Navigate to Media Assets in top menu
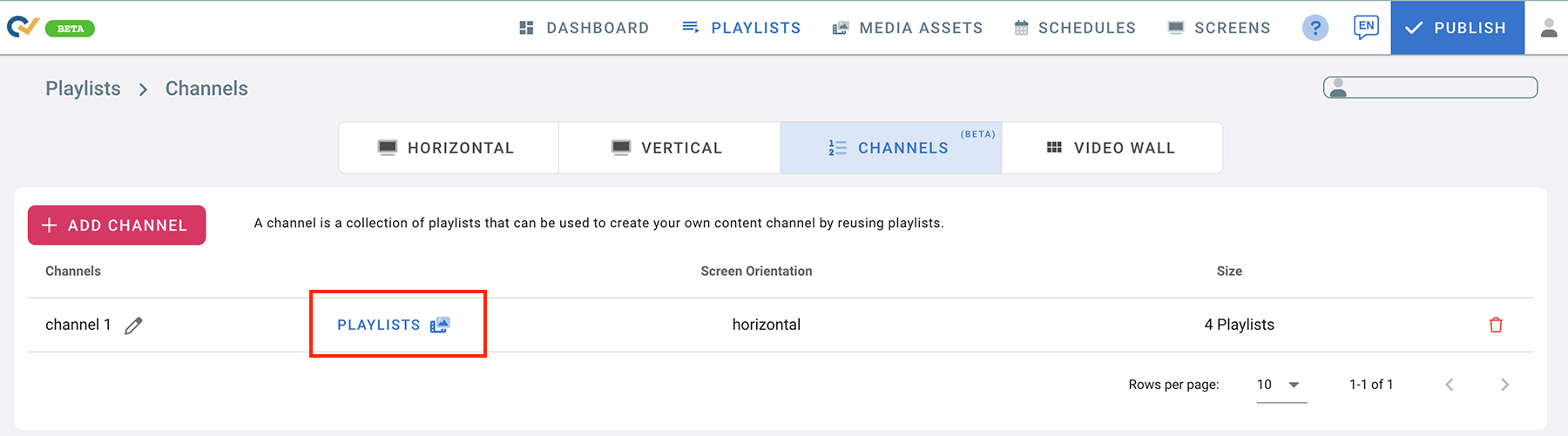 (908, 28)
